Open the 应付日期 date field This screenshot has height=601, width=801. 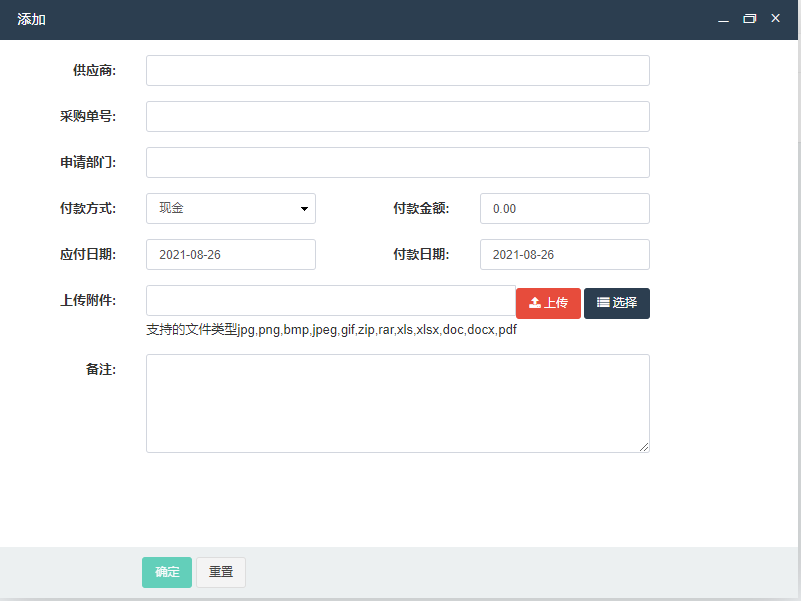tap(231, 255)
